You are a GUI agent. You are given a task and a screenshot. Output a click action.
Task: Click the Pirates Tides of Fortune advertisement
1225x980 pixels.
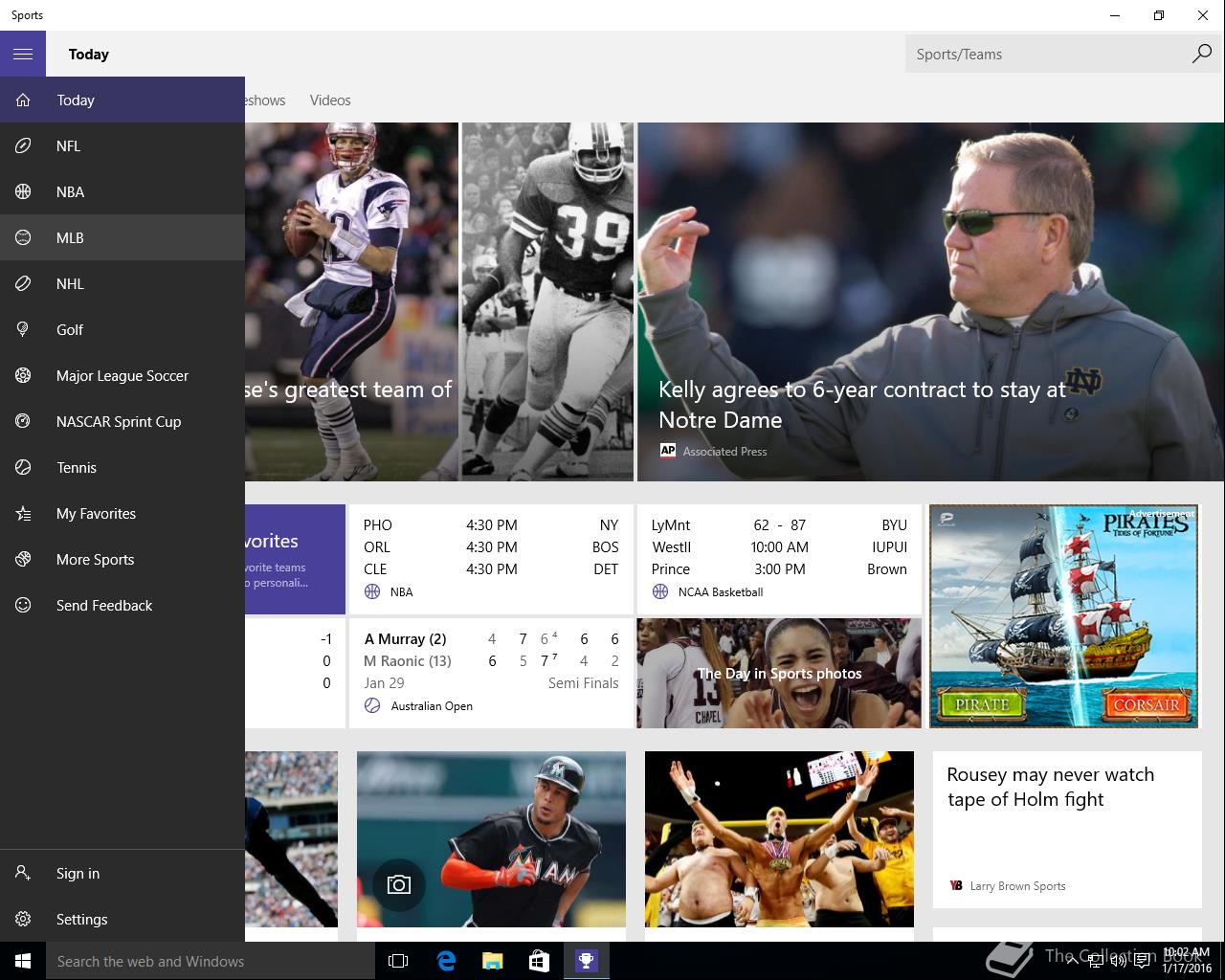click(x=1064, y=616)
